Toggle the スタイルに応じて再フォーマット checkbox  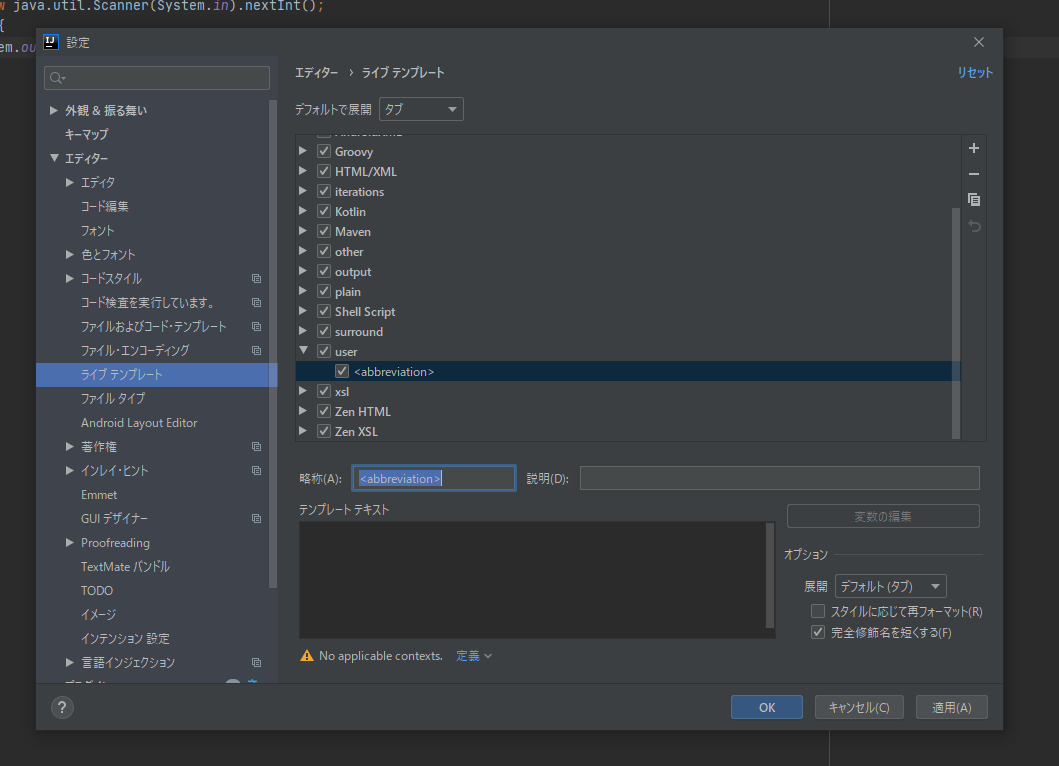click(818, 611)
